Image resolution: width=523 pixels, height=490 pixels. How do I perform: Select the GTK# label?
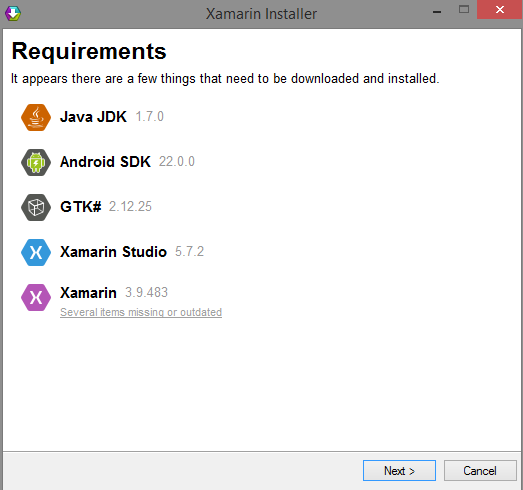click(x=81, y=207)
